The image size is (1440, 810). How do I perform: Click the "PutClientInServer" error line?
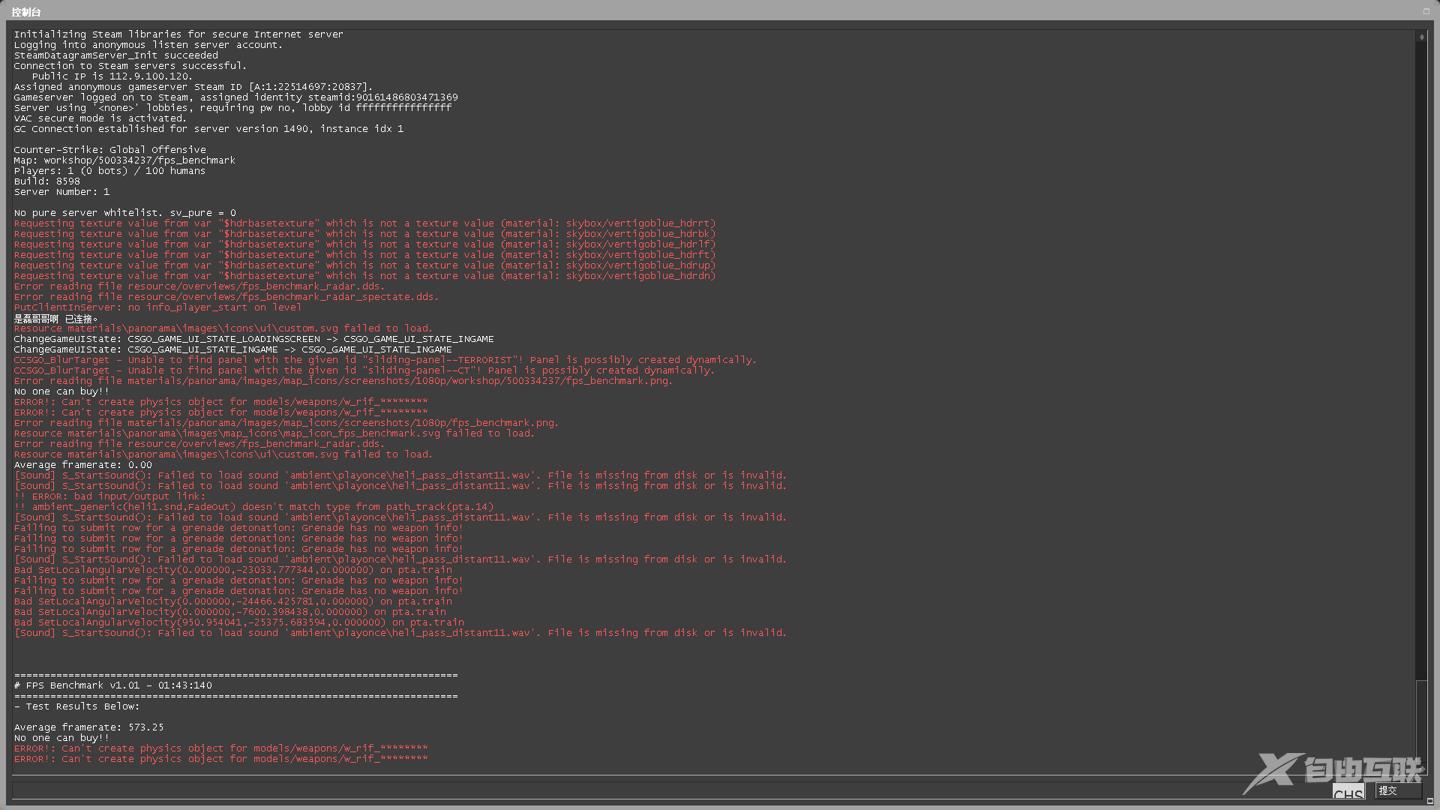[x=157, y=307]
